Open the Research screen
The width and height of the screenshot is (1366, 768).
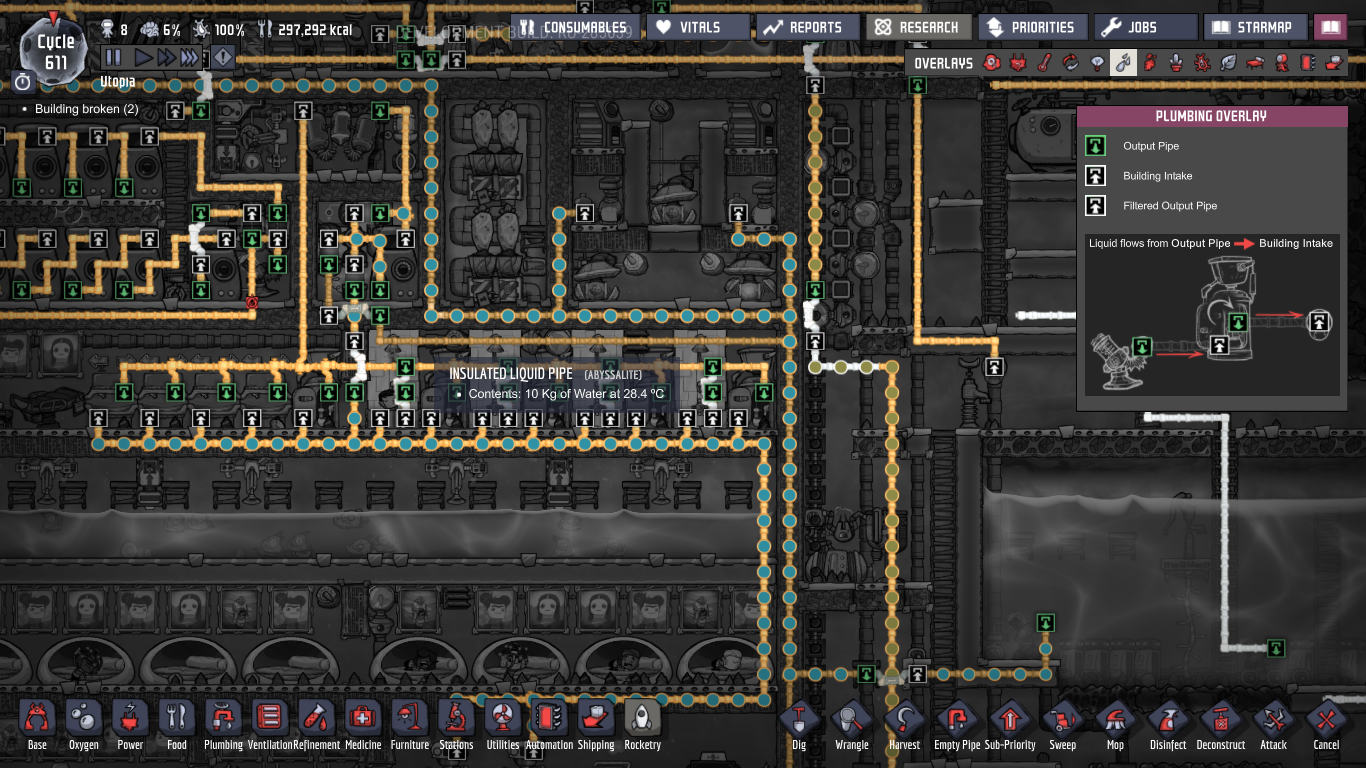tap(918, 27)
